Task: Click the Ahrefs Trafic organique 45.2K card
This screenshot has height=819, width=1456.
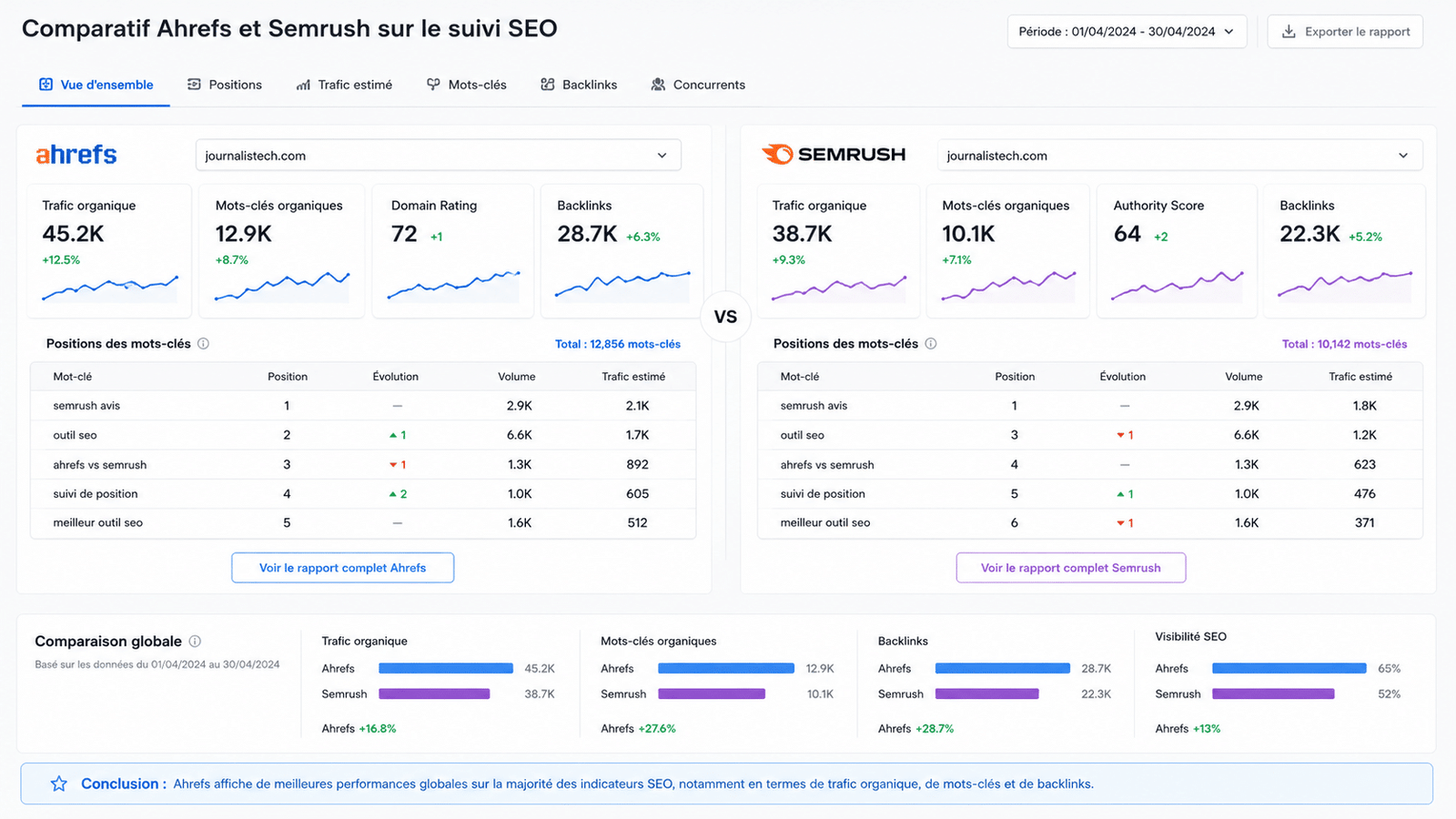Action: click(x=109, y=251)
